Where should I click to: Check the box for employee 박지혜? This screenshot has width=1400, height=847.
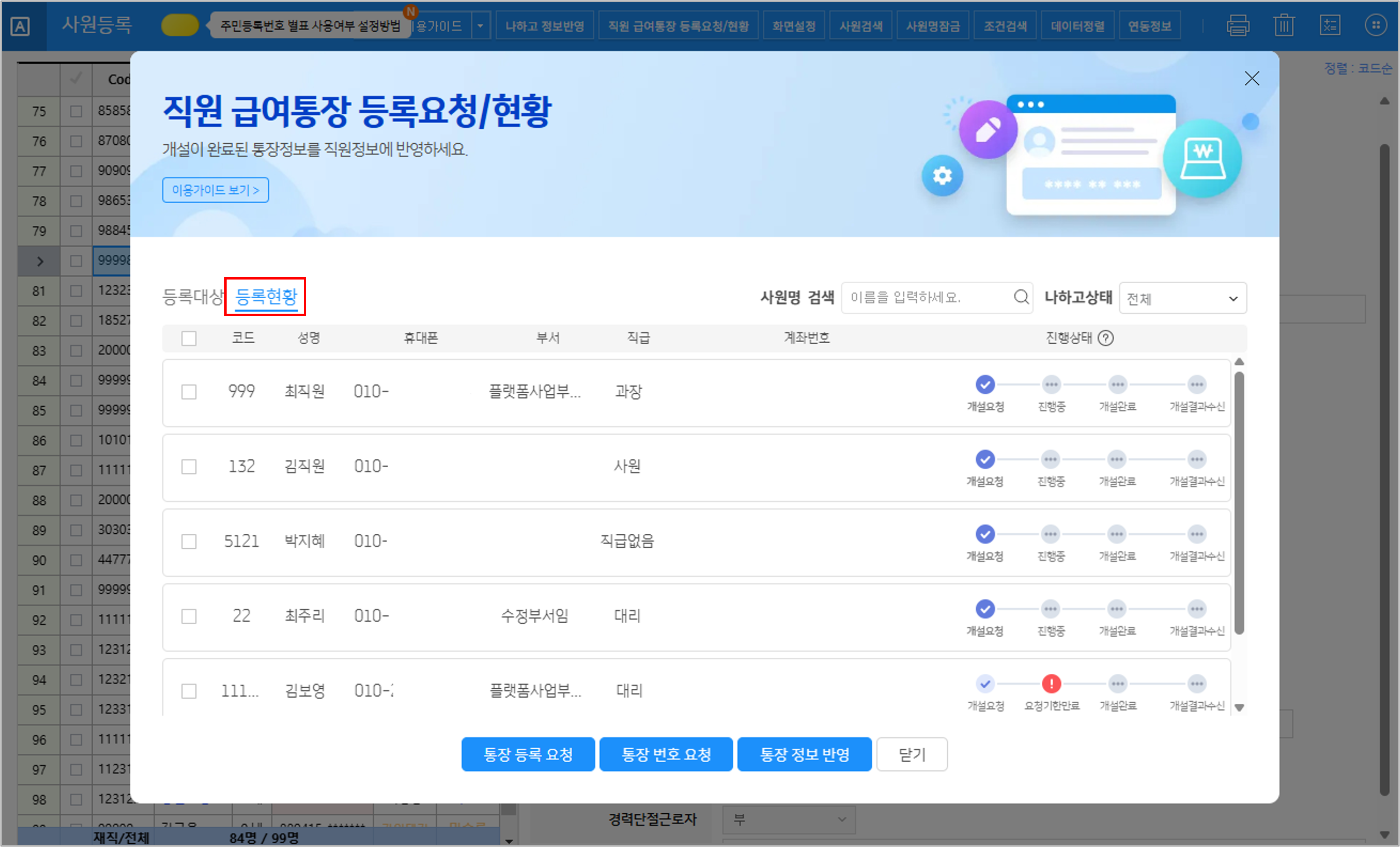[x=189, y=541]
